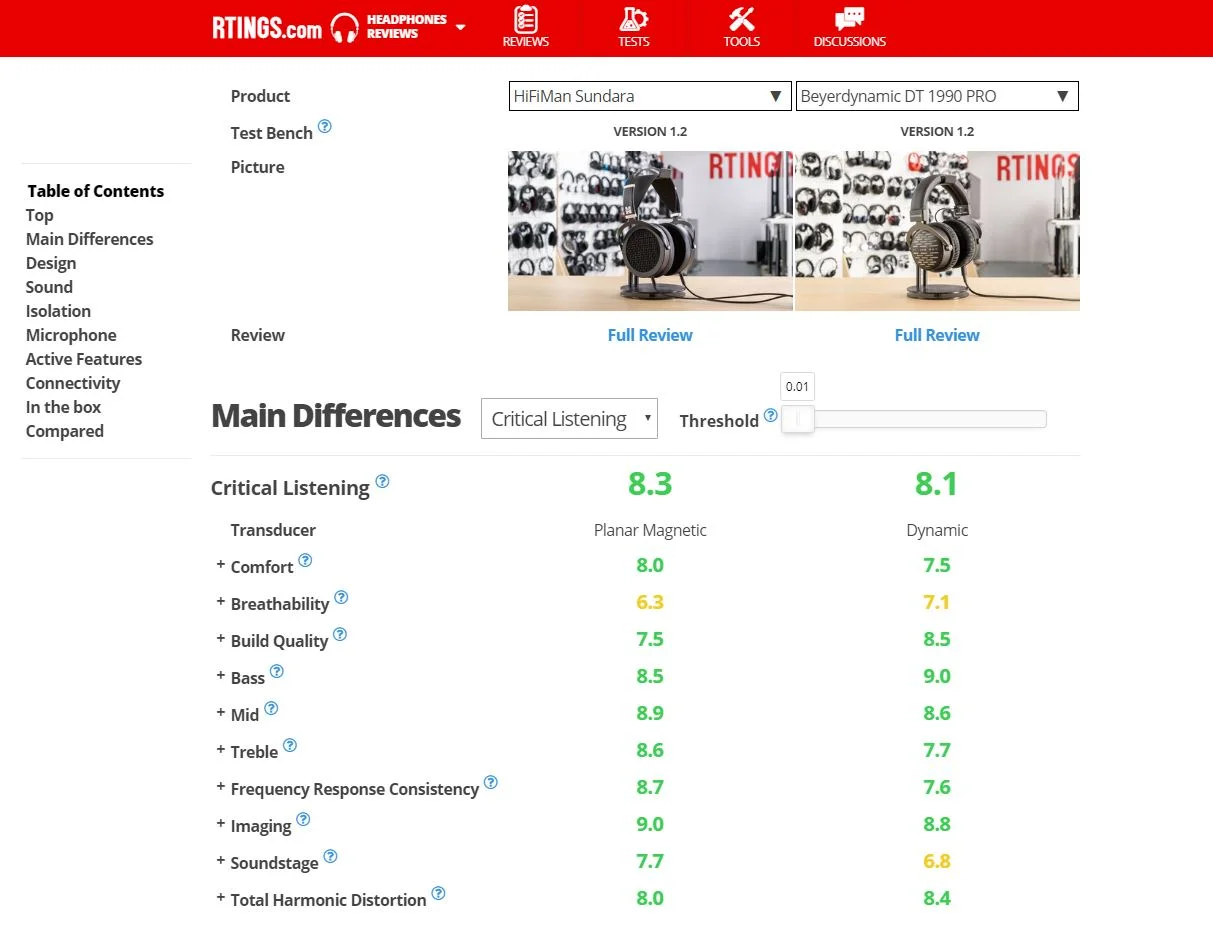The height and width of the screenshot is (930, 1213).
Task: Click the Critical Listening help icon
Action: [x=382, y=482]
